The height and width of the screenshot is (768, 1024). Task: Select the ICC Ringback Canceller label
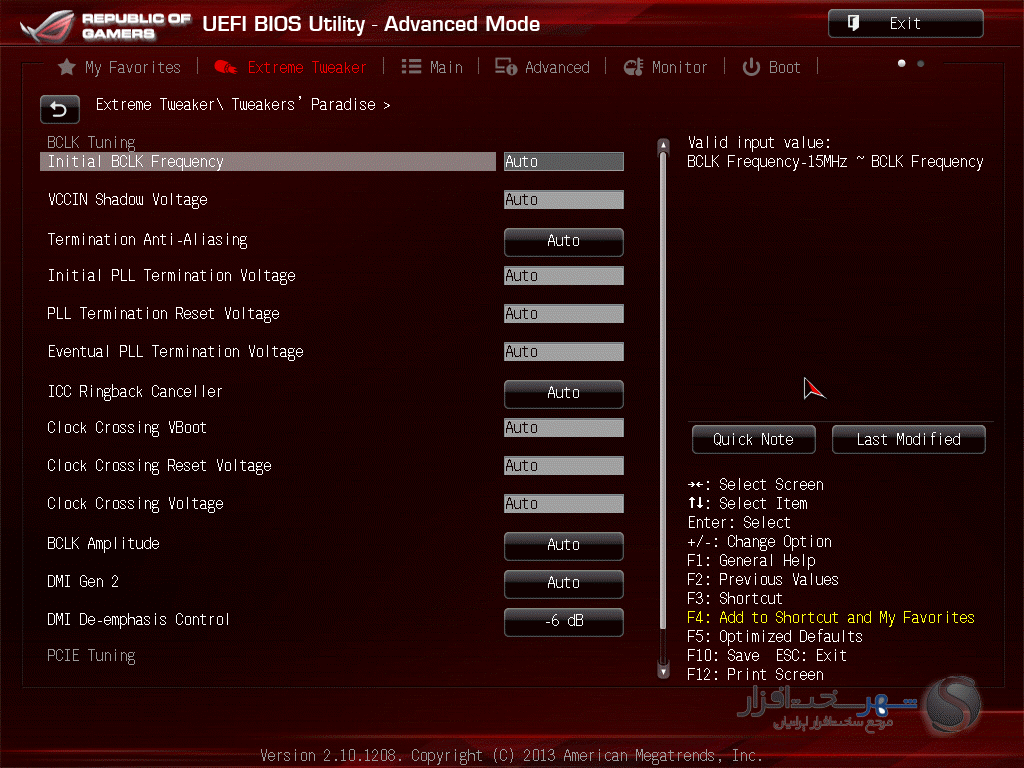pos(135,391)
